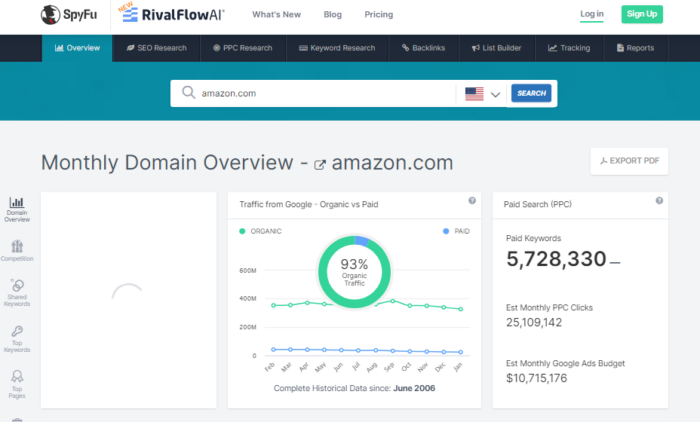Image resolution: width=700 pixels, height=422 pixels.
Task: Open the RivalFlowAI logo link
Action: point(172,13)
